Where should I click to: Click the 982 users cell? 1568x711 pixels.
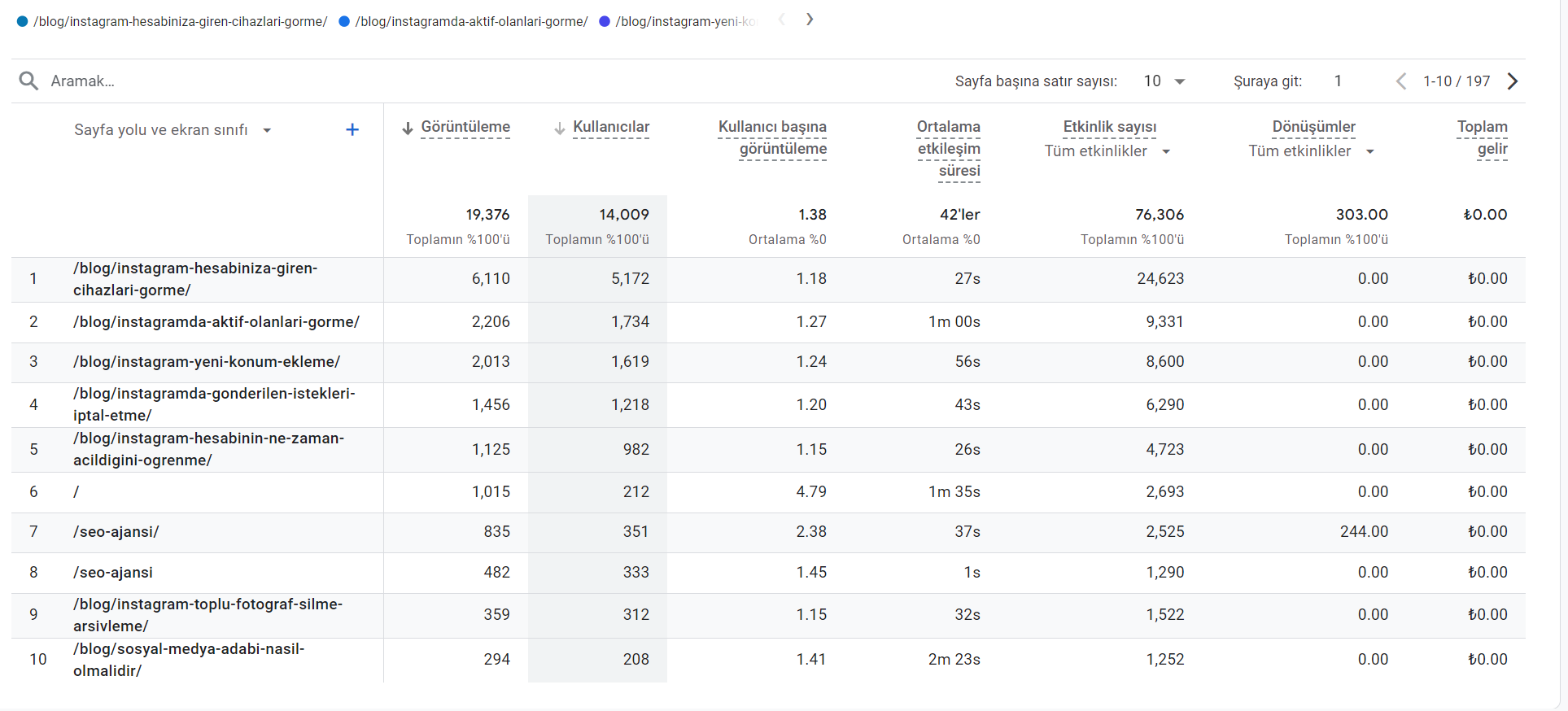coord(636,449)
